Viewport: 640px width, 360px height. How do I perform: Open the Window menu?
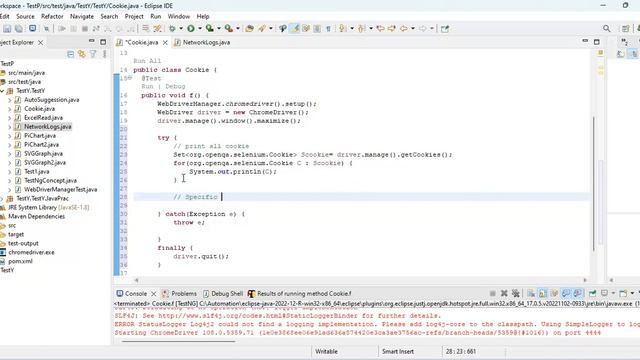(x=179, y=16)
